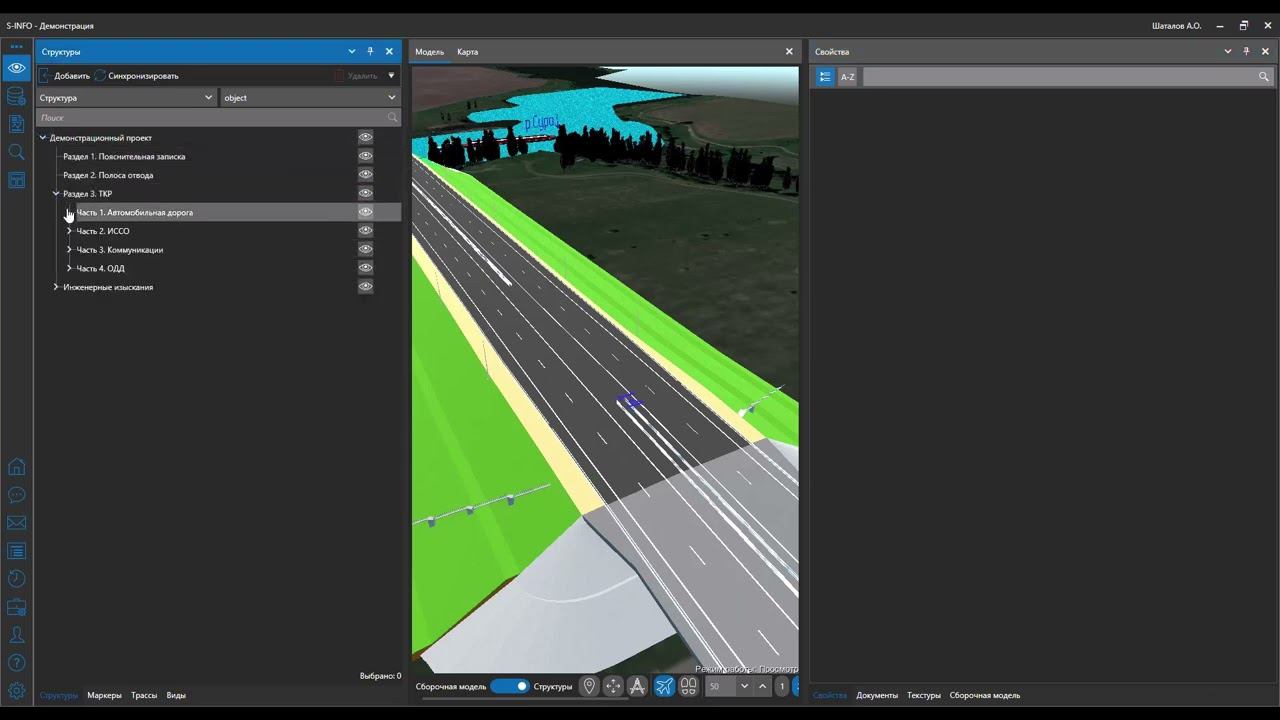Open the help question mark icon

click(x=16, y=663)
